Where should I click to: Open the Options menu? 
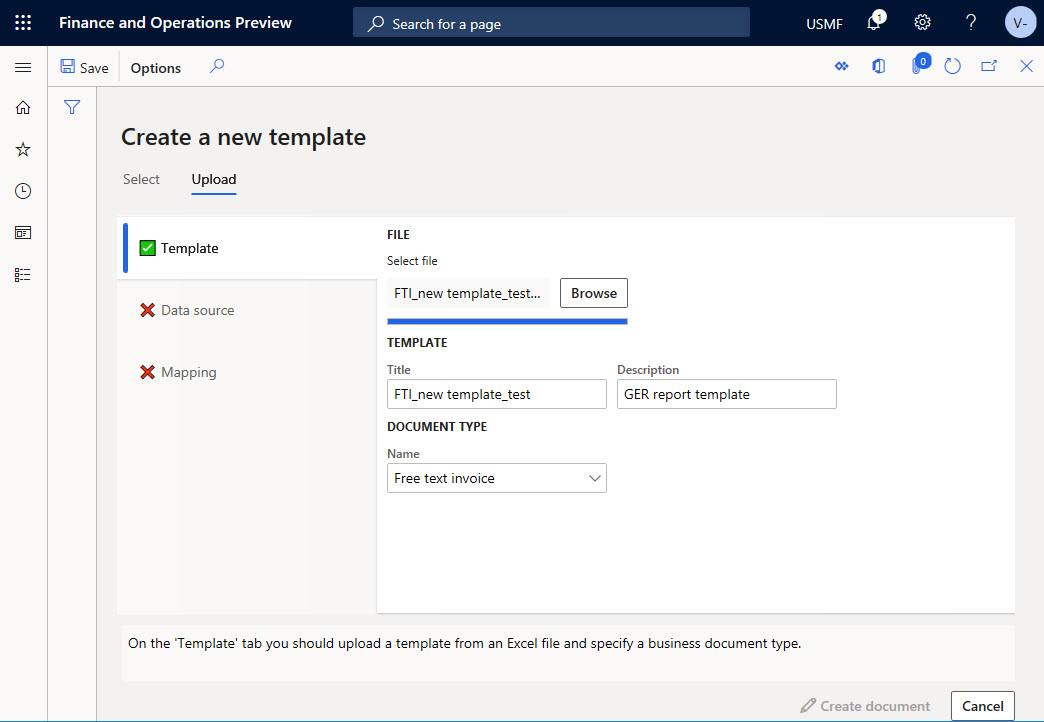156,68
